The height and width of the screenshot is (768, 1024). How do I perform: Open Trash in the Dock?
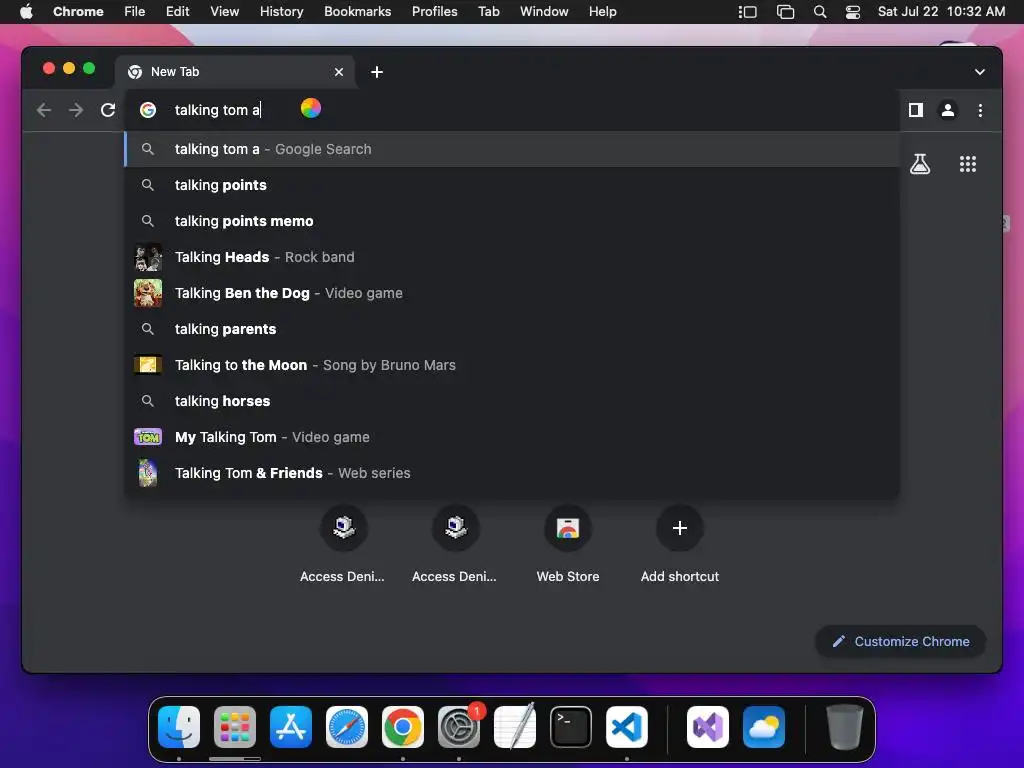point(844,727)
